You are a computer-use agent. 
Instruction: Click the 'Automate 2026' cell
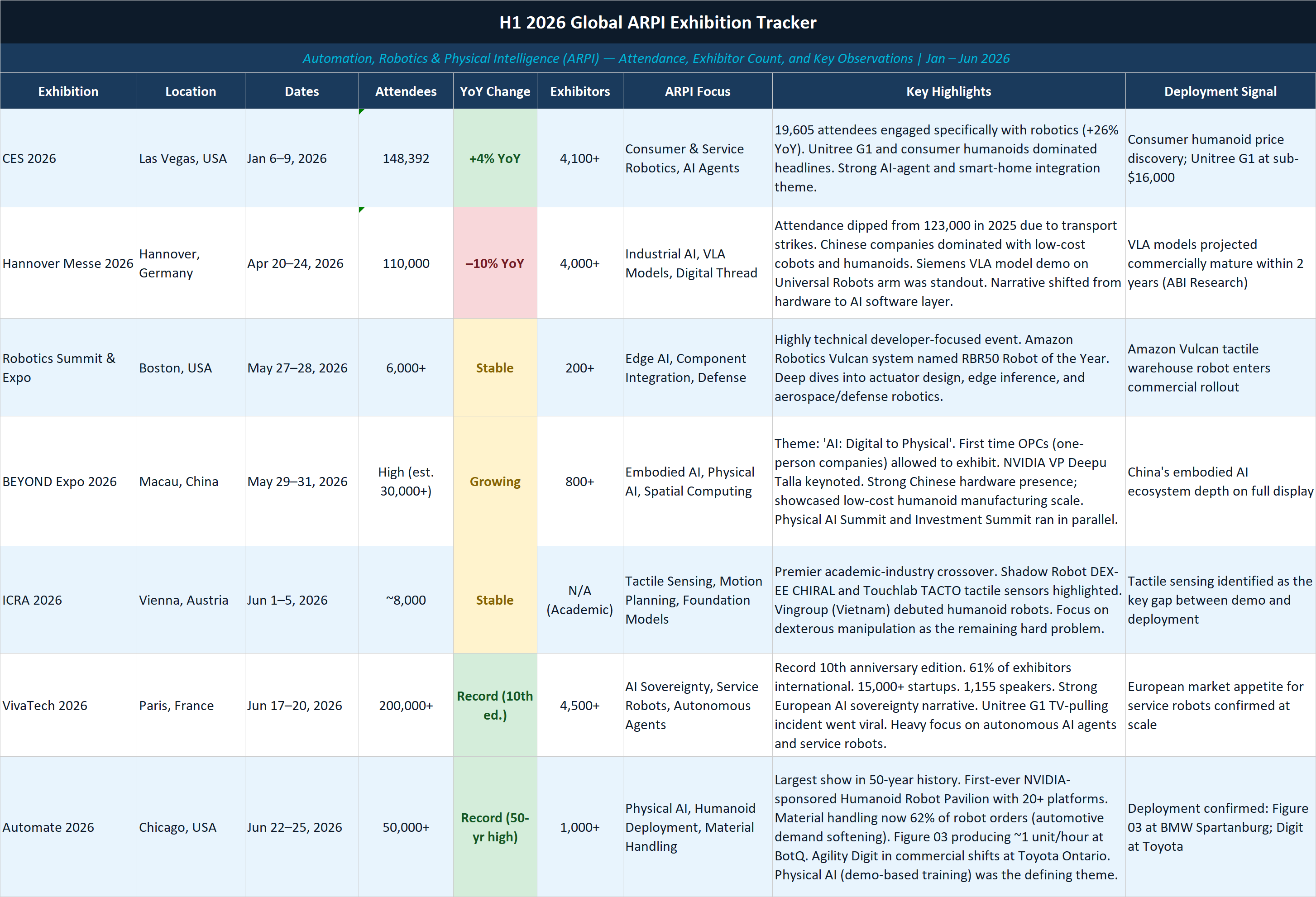(x=68, y=827)
